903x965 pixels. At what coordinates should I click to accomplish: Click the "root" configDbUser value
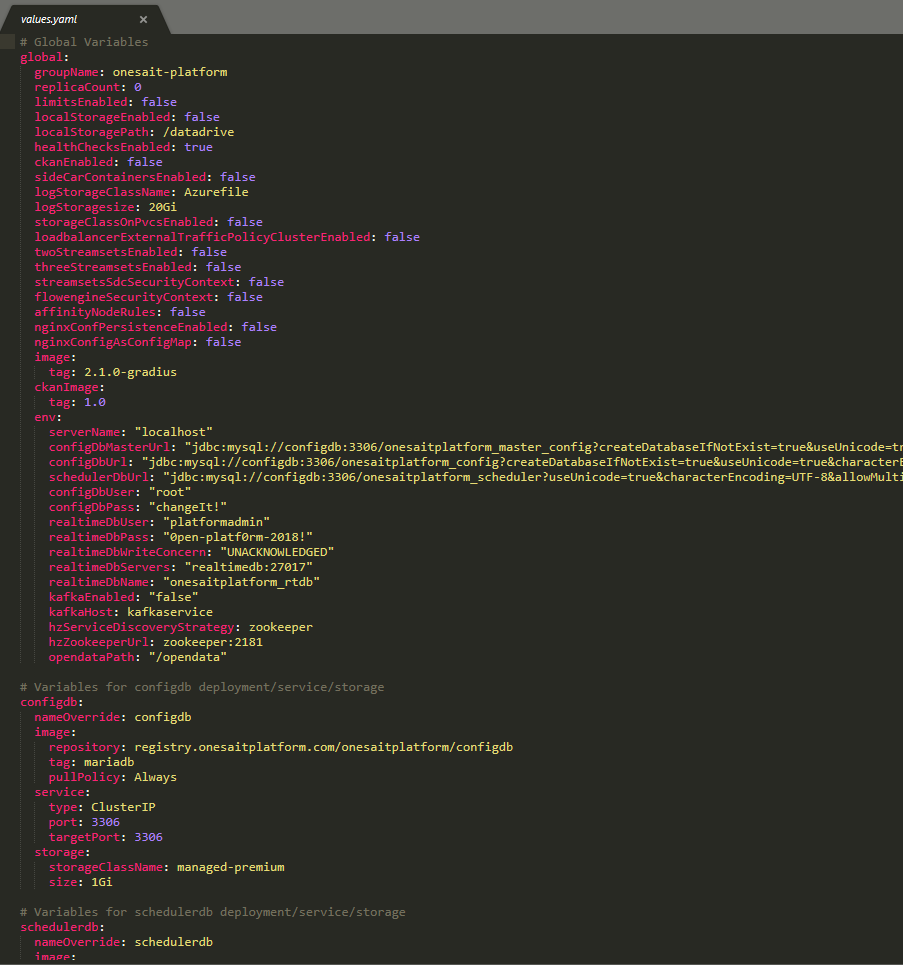(x=170, y=492)
